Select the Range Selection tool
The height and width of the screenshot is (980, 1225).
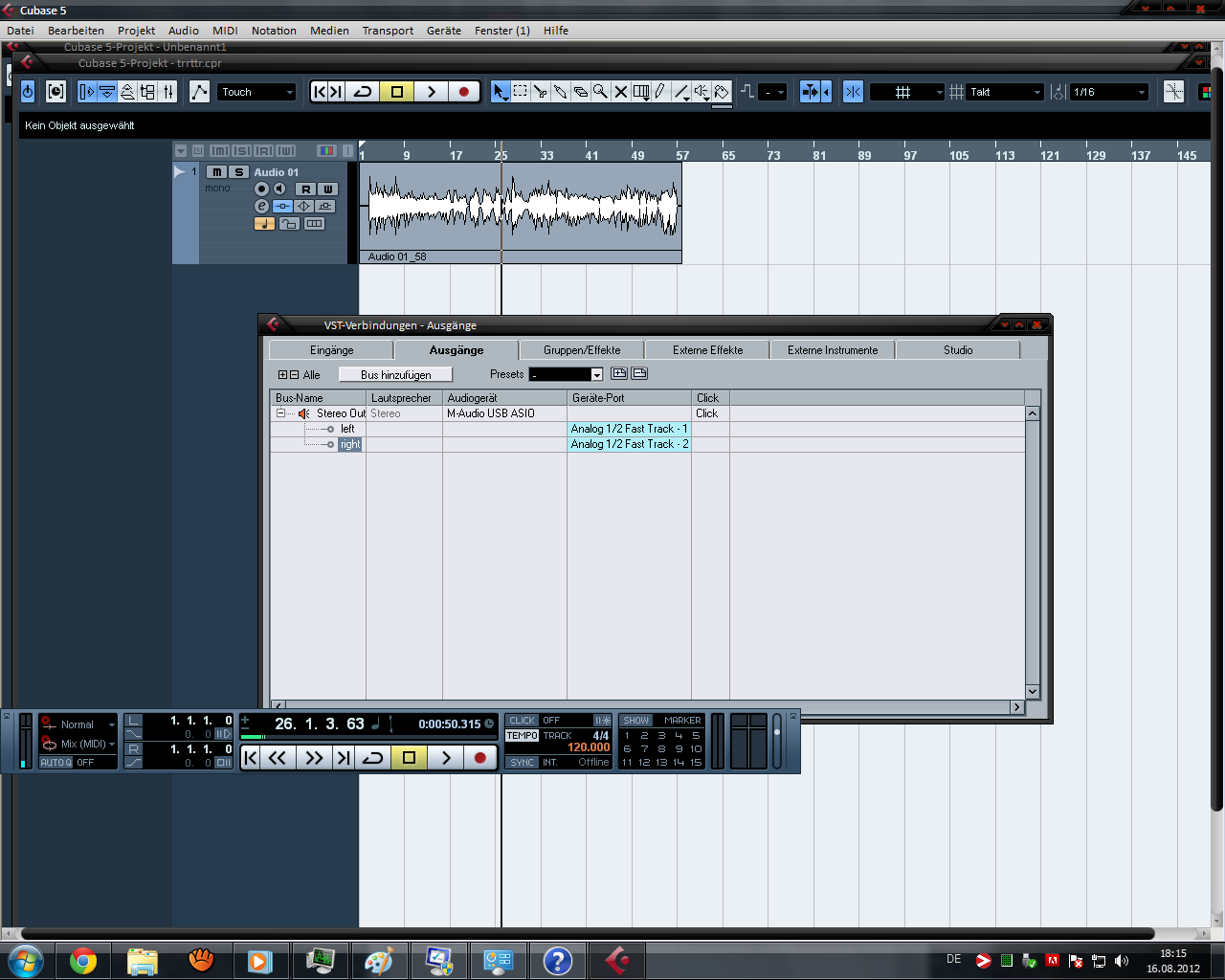[520, 91]
